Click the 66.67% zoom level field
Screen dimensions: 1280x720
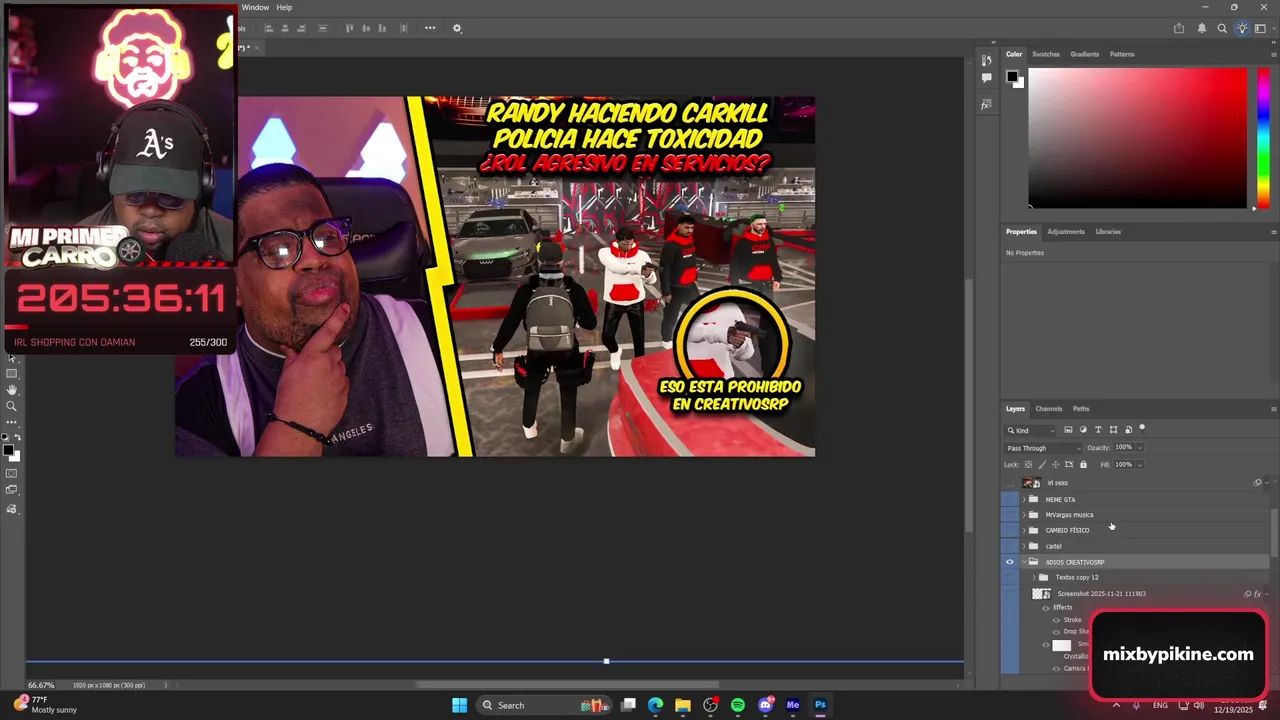click(41, 685)
